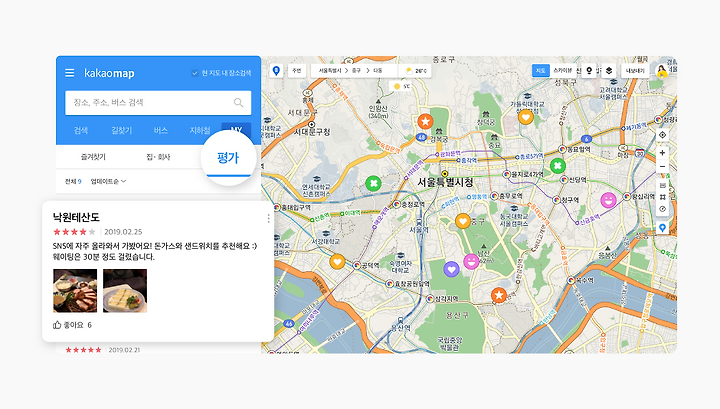
Task: Click the 주변 nearby button
Action: 297,71
